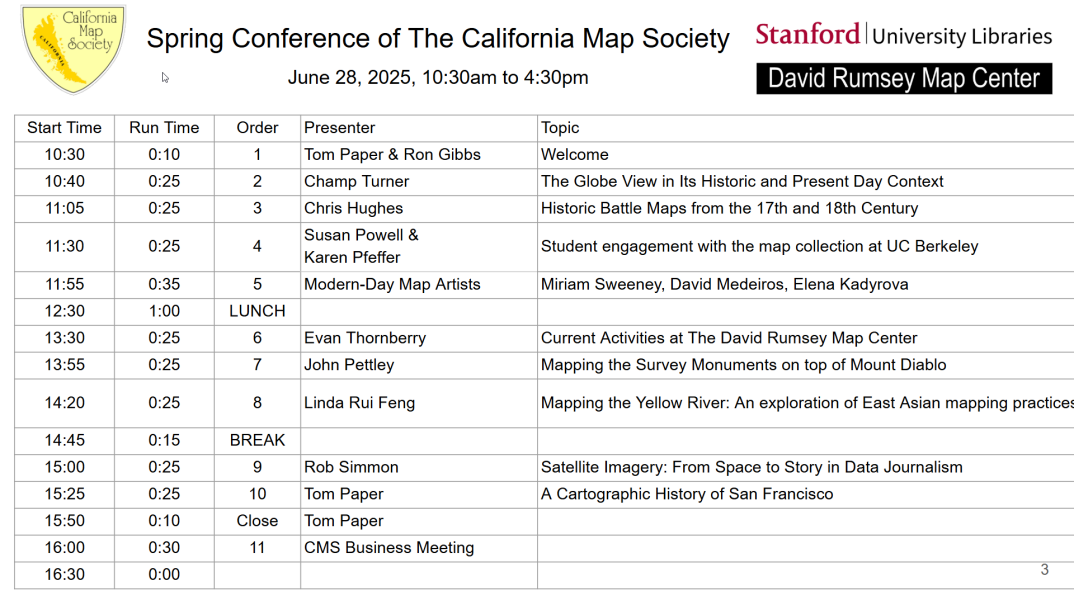Click the Presenter column header cell
Image resolution: width=1074 pixels, height=600 pixels.
[419, 128]
